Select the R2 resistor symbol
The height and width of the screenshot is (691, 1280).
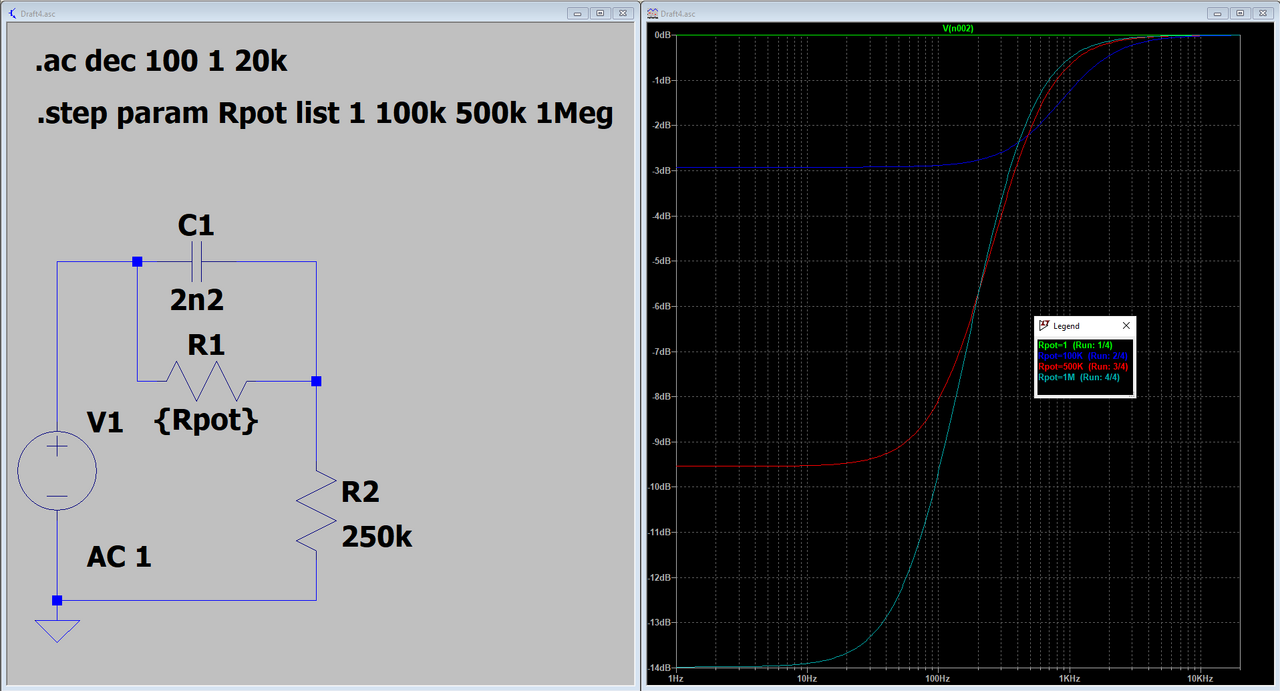(316, 510)
